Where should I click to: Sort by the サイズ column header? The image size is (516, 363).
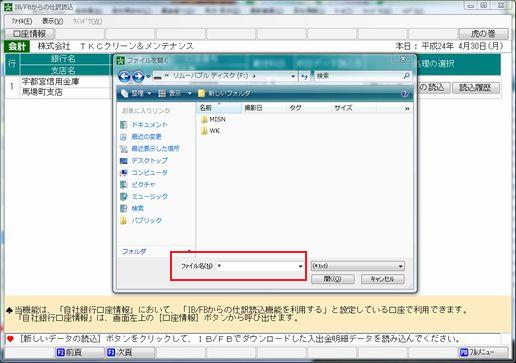click(x=354, y=108)
